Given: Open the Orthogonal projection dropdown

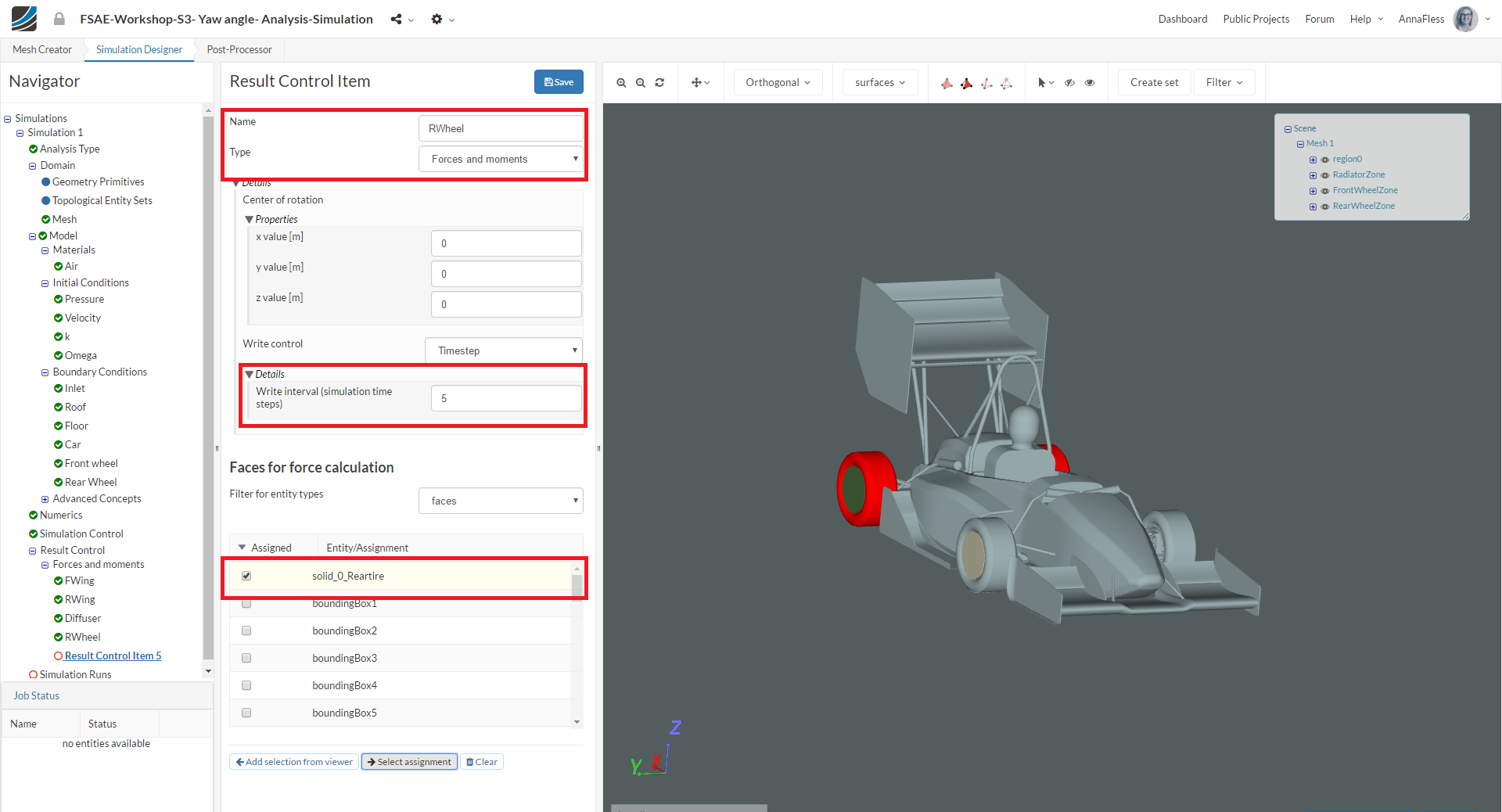Looking at the screenshot, I should pyautogui.click(x=778, y=83).
